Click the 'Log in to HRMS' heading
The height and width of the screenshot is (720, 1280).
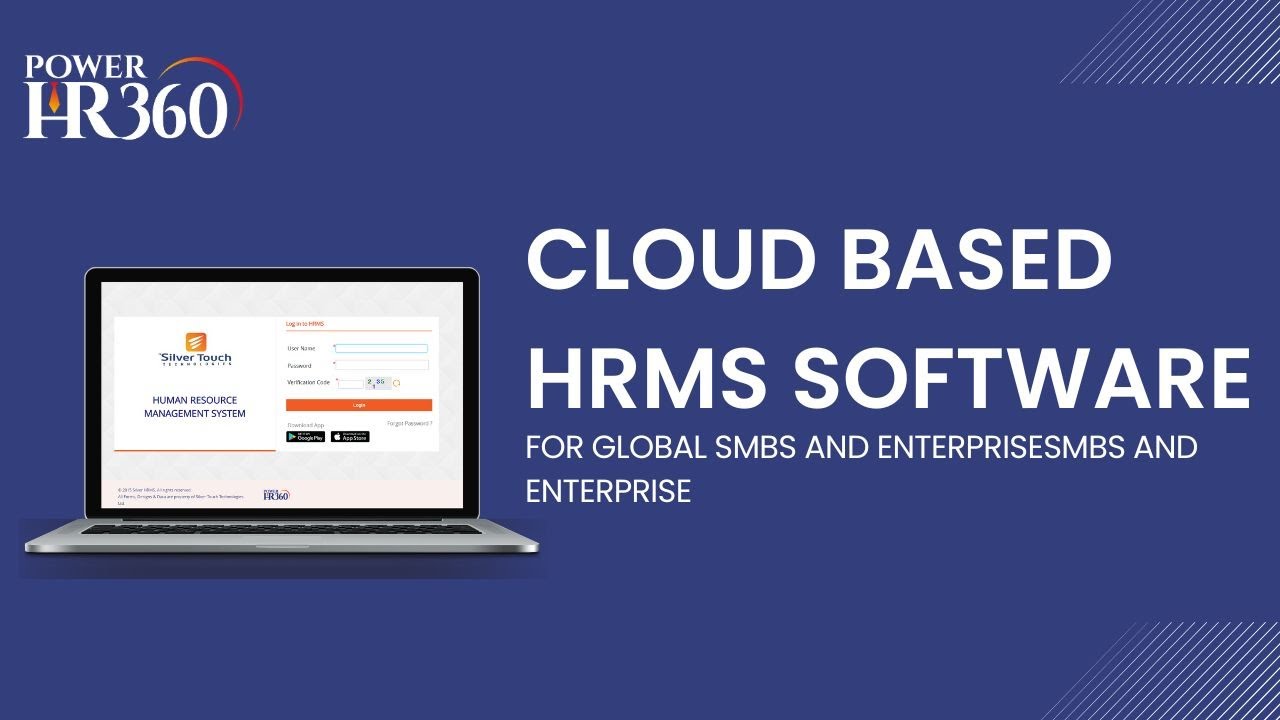point(305,324)
